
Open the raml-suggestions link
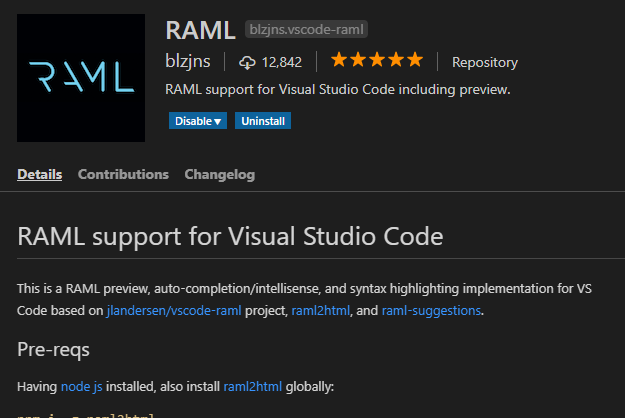431,310
